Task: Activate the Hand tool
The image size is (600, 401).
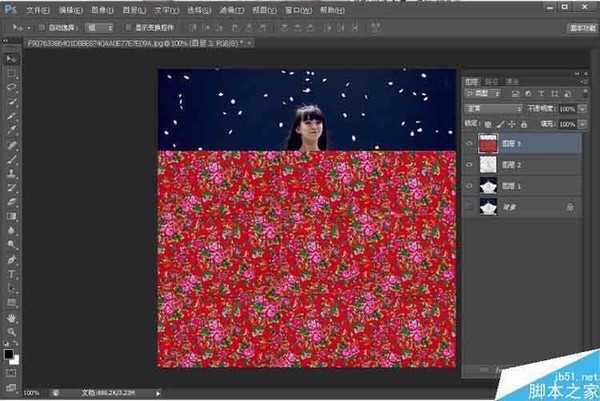Action: pos(11,316)
